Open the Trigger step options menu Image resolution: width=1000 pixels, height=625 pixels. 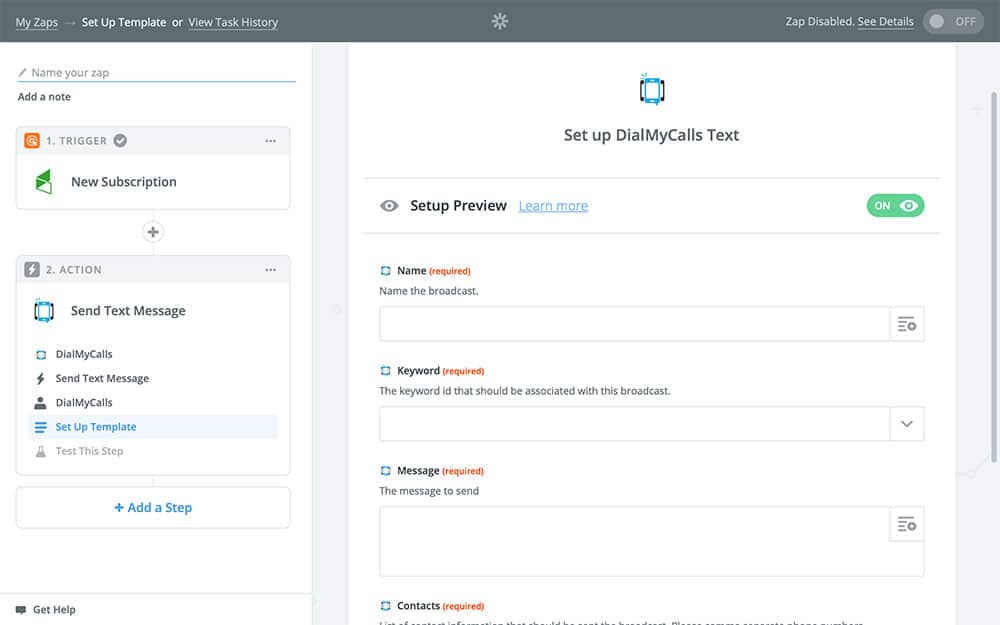(270, 141)
